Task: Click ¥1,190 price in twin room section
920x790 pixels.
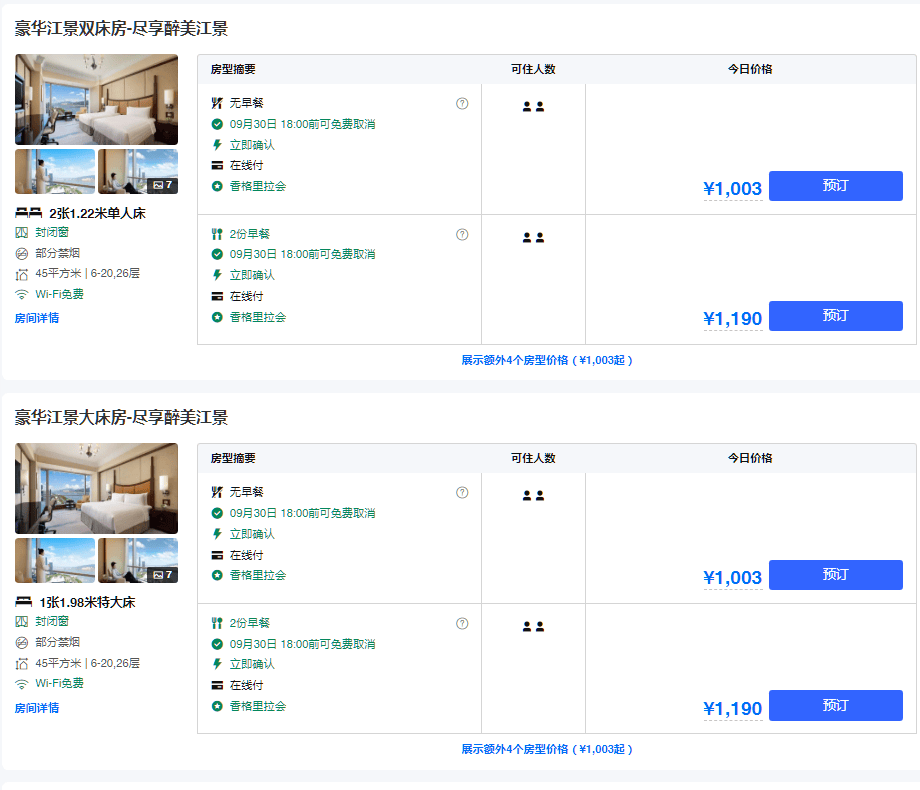Action: (733, 319)
